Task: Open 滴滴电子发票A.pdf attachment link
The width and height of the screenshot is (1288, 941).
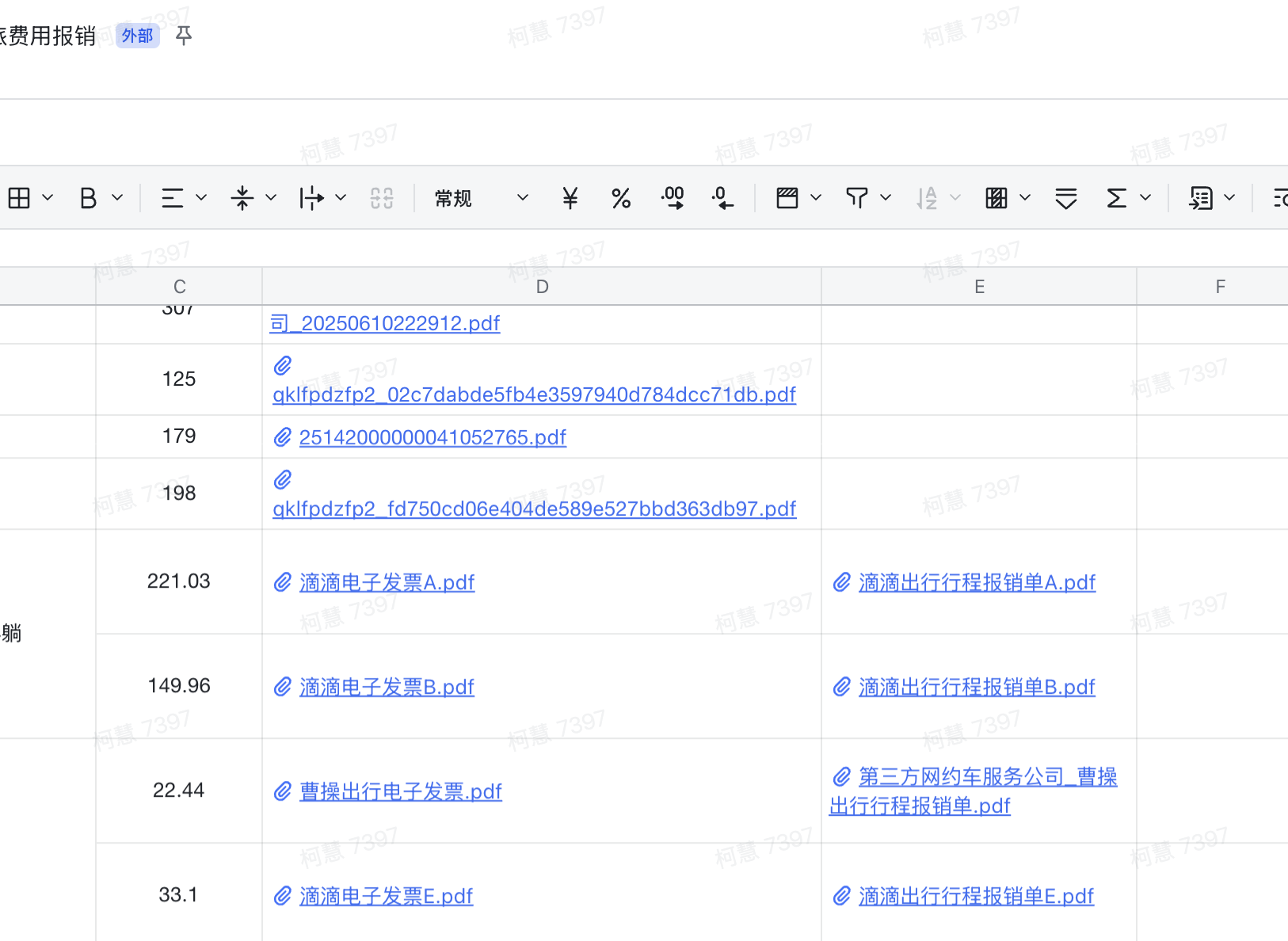Action: pyautogui.click(x=387, y=583)
